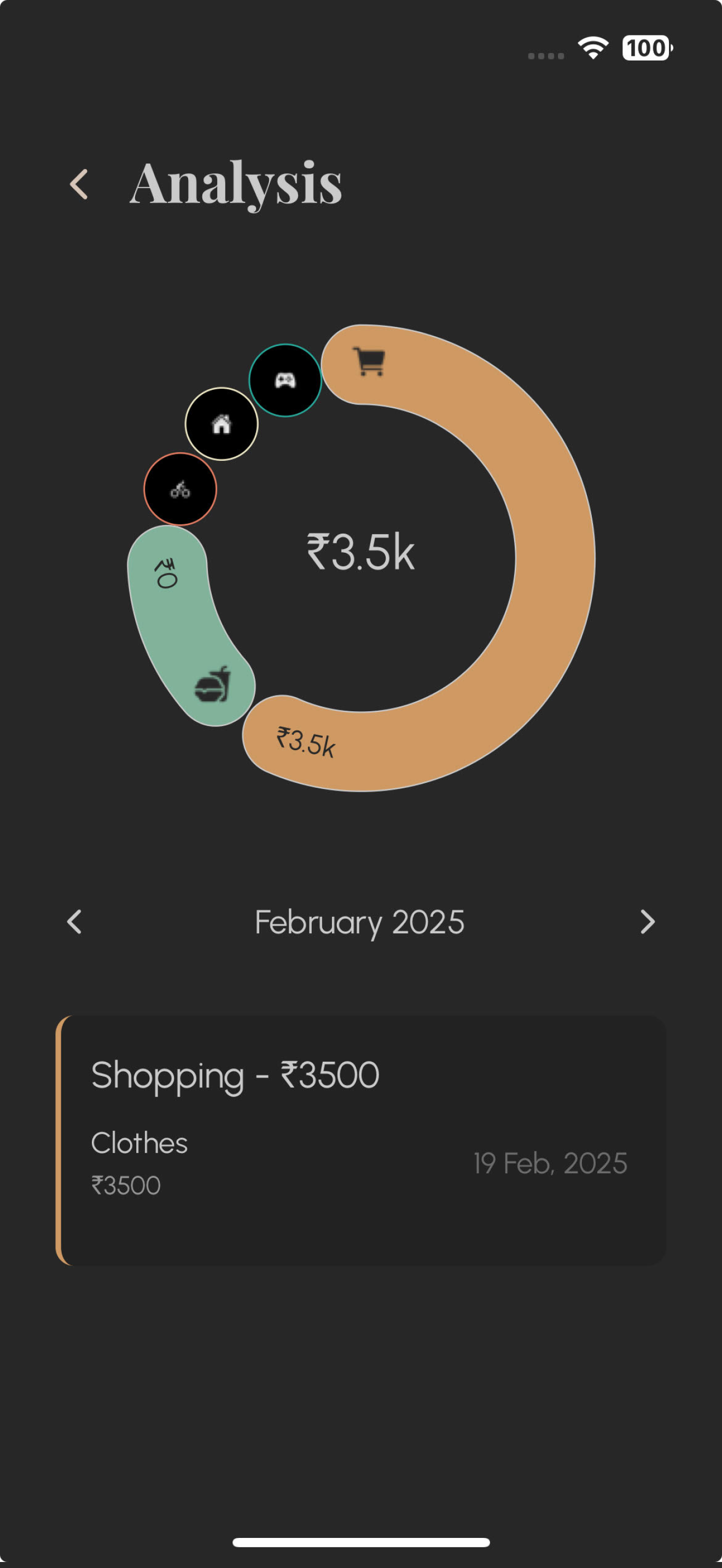Open the Clothes expense entry
This screenshot has width=722, height=1568.
[139, 1143]
